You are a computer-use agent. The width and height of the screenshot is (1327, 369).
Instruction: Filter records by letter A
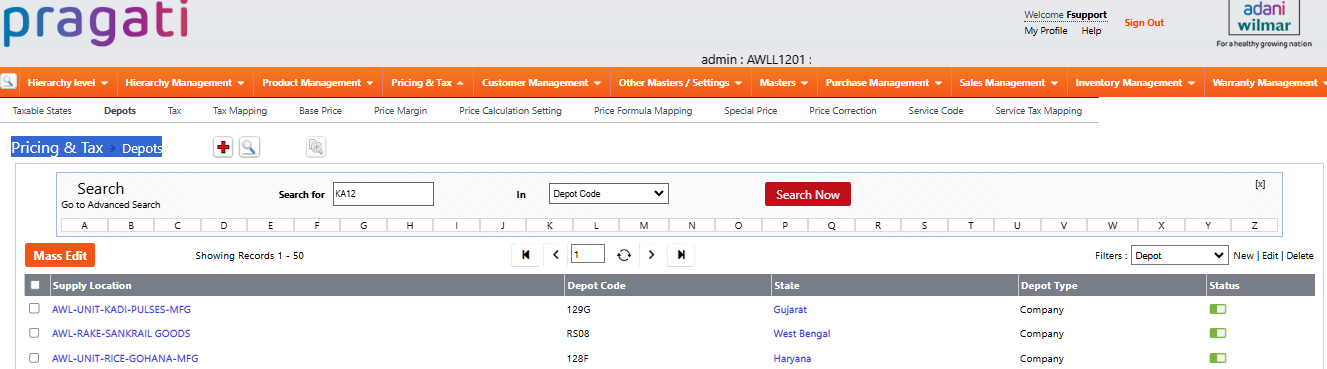pyautogui.click(x=84, y=226)
